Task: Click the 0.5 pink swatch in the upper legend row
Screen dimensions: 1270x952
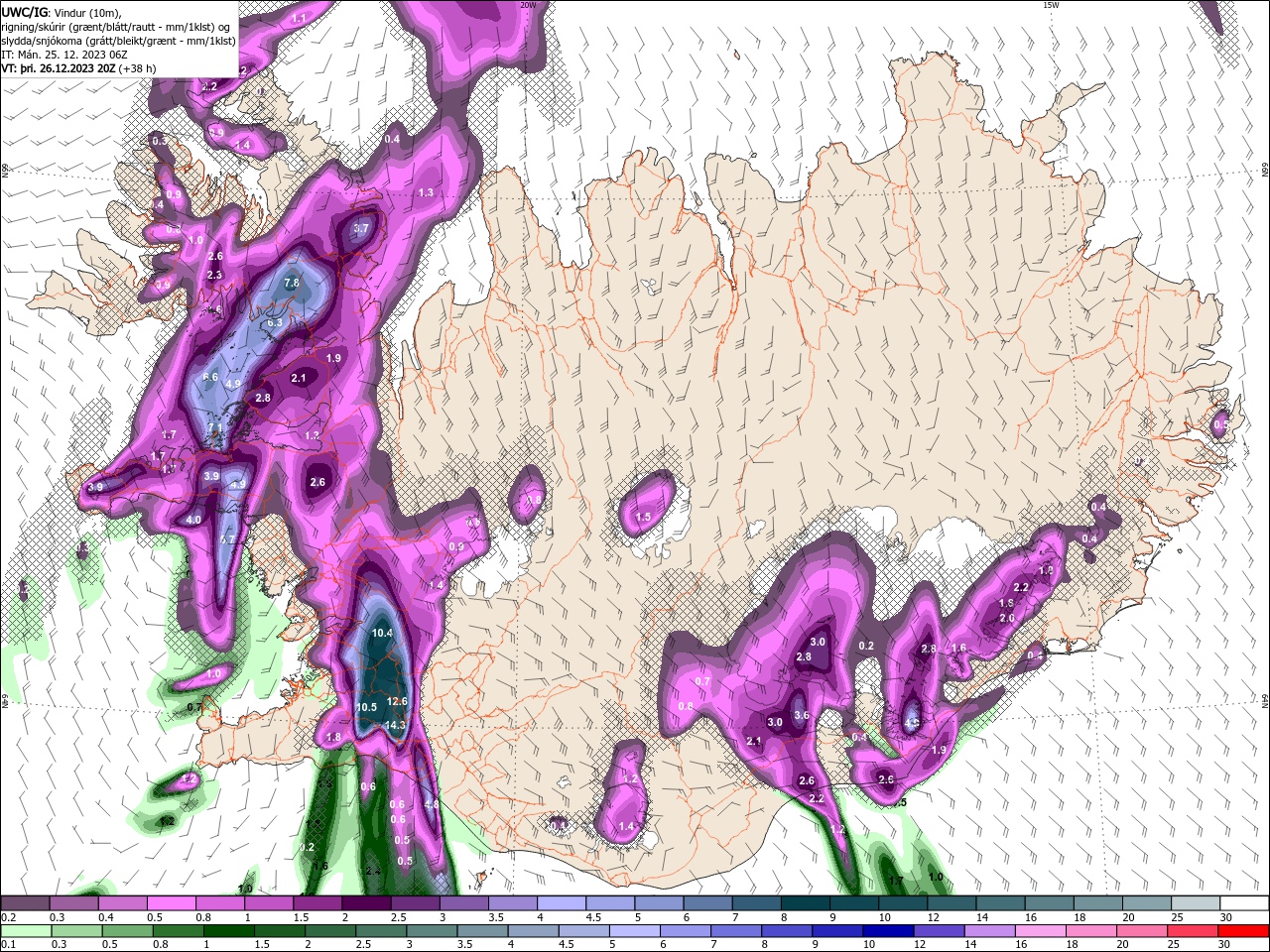Action: (x=171, y=903)
